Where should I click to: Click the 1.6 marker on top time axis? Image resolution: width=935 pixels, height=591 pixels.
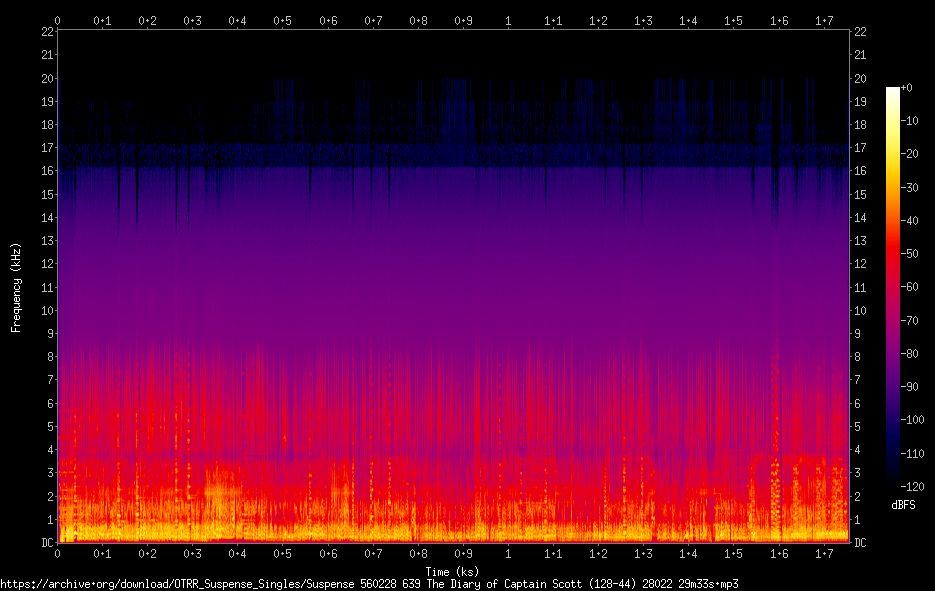pos(779,21)
